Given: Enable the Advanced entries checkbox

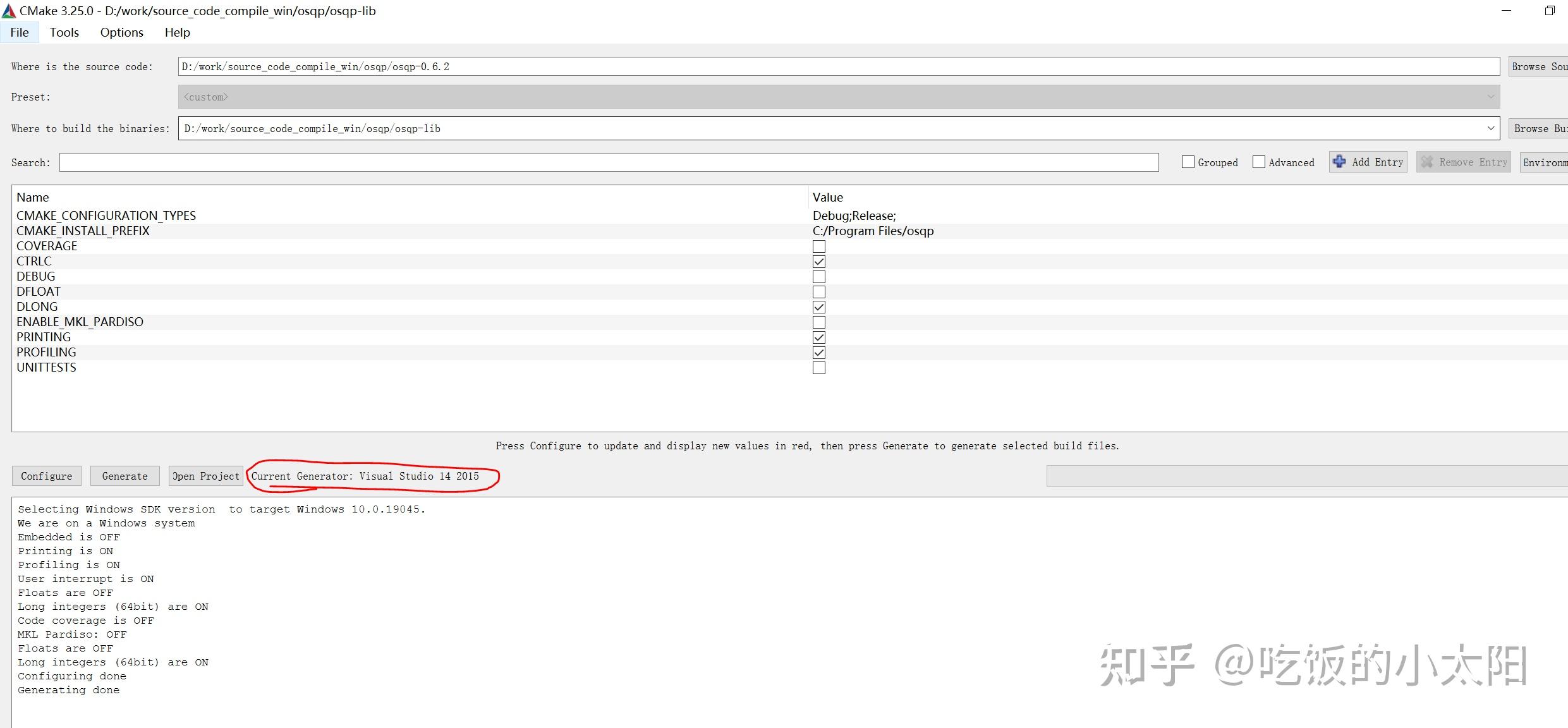Looking at the screenshot, I should [x=1258, y=162].
